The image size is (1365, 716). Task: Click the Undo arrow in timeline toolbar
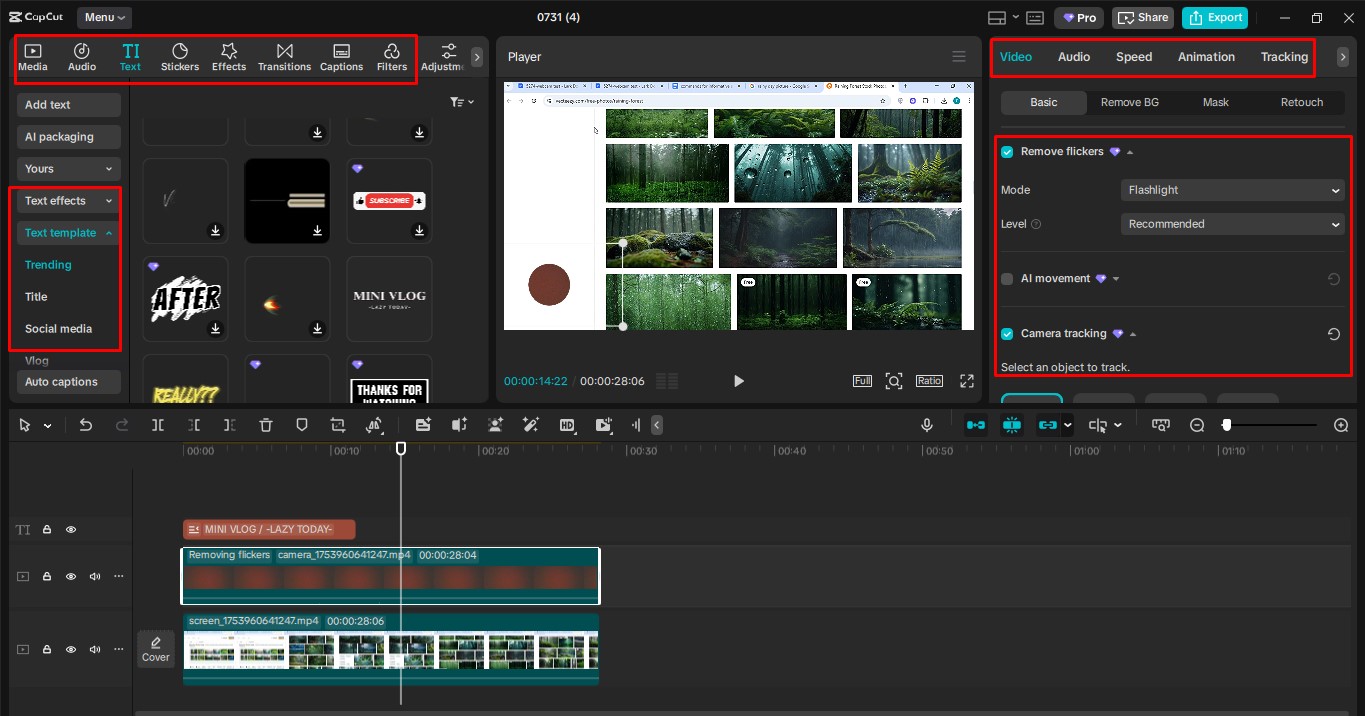pos(86,425)
